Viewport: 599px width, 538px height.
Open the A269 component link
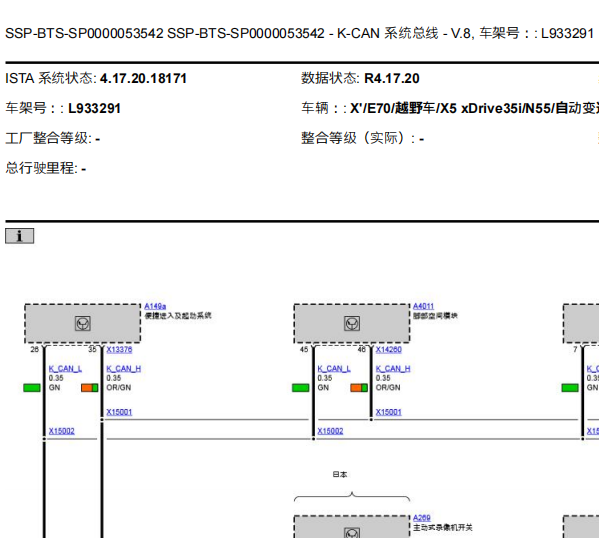coord(421,518)
